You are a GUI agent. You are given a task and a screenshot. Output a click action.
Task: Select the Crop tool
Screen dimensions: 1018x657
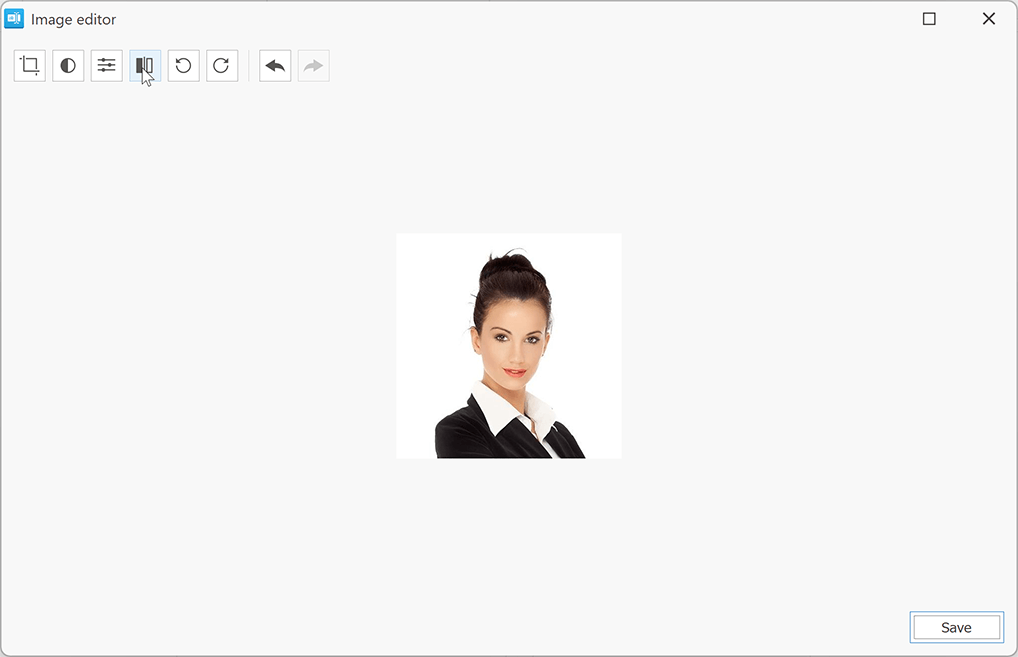(x=30, y=66)
